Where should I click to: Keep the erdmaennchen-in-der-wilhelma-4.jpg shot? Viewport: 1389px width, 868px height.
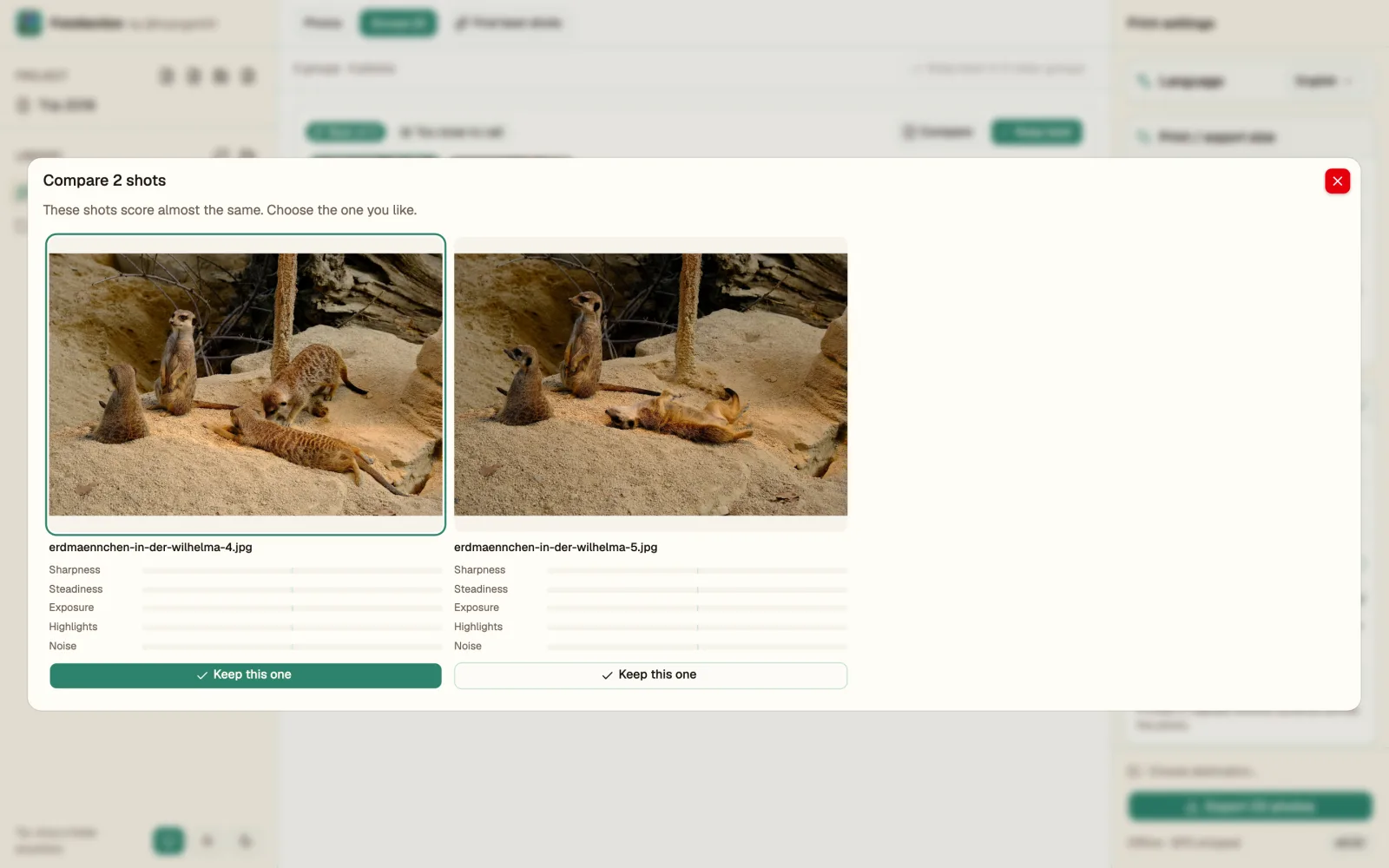[246, 675]
